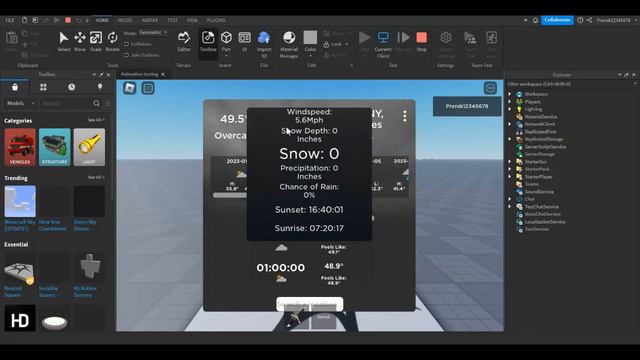
Task: Open the Minecraft Sky model link
Action: (x=20, y=225)
